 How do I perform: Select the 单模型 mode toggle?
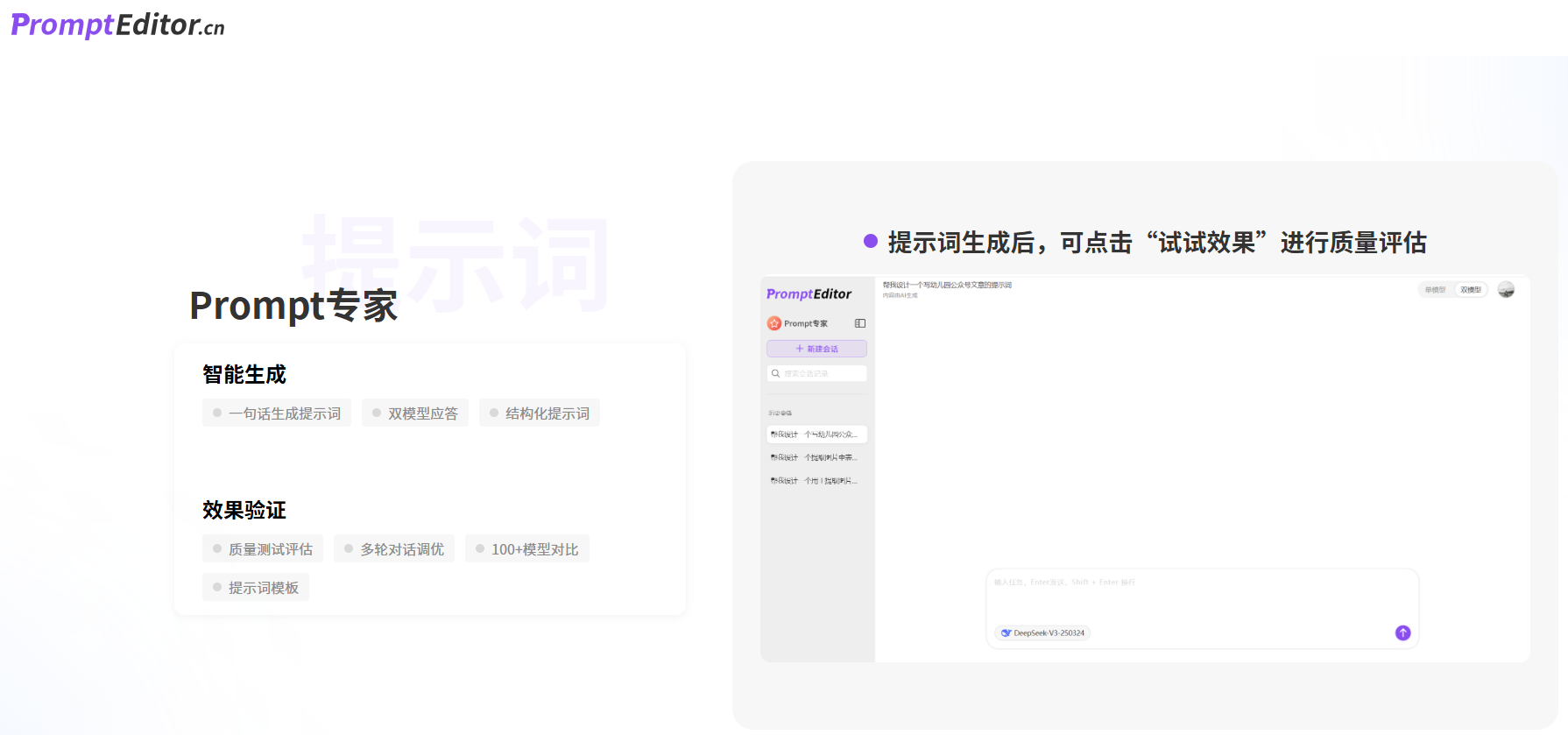pos(1435,290)
